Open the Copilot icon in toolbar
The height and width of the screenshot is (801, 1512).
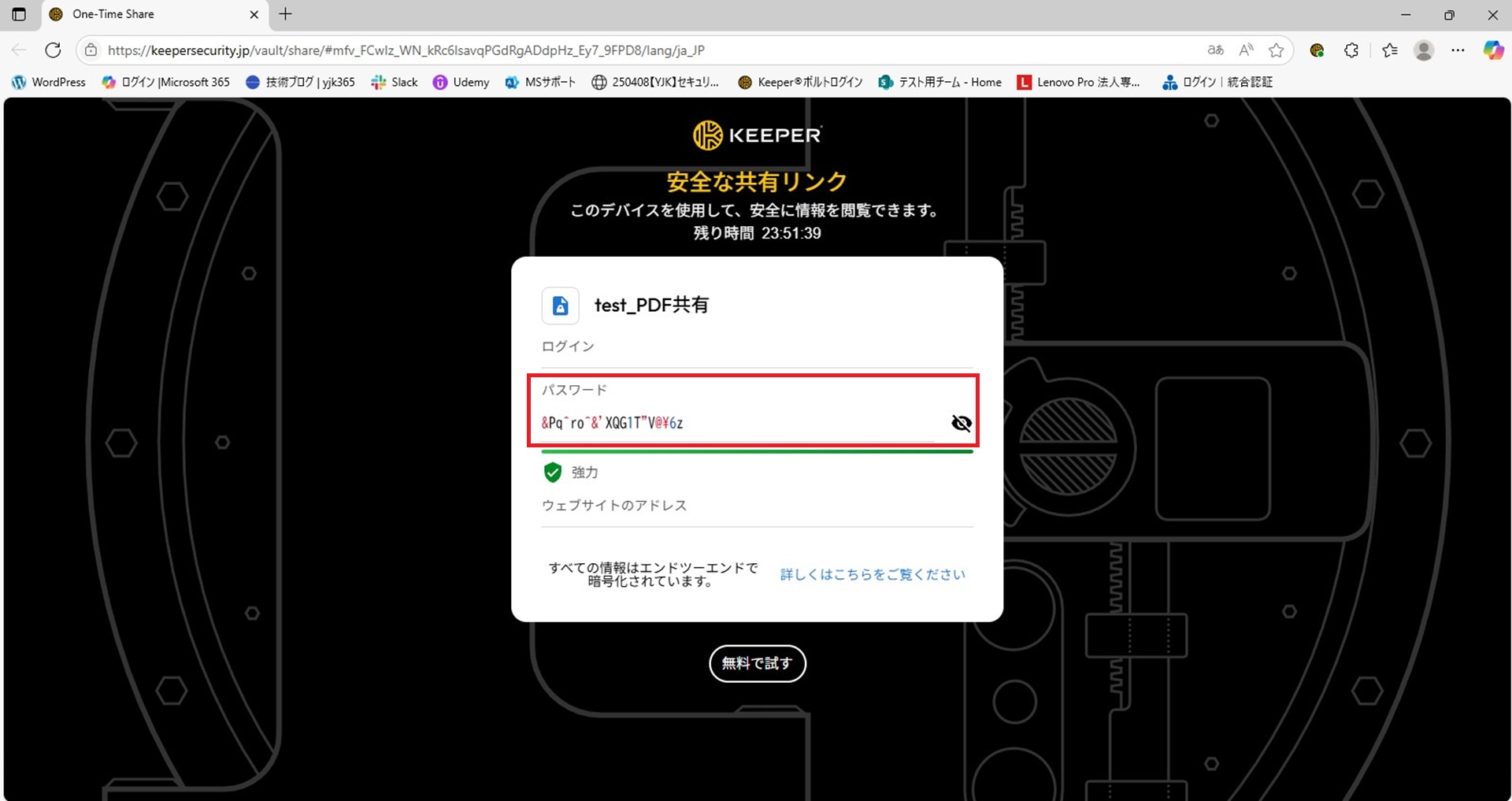point(1493,50)
